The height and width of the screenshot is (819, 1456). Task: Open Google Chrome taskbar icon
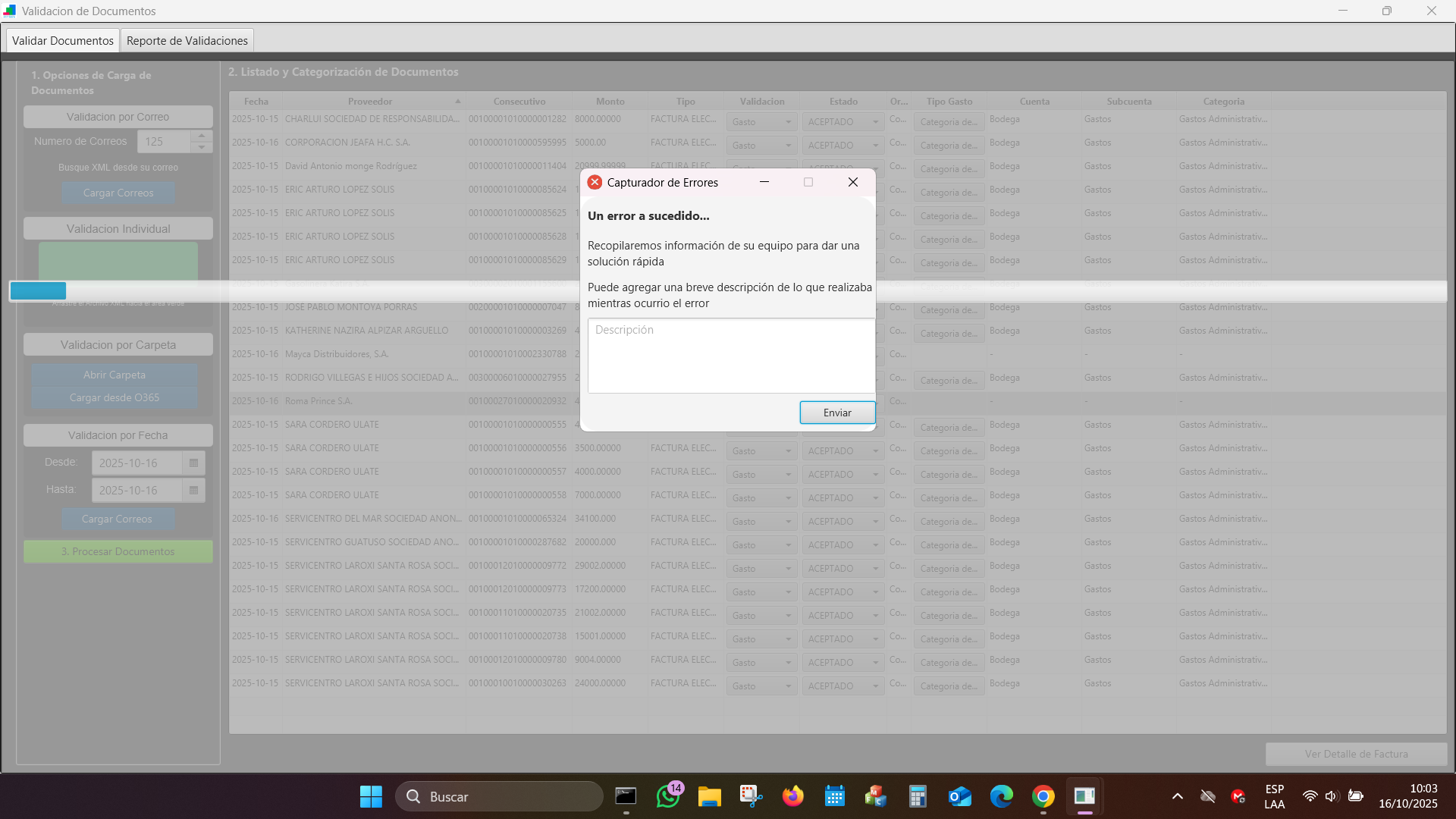pos(1043,796)
